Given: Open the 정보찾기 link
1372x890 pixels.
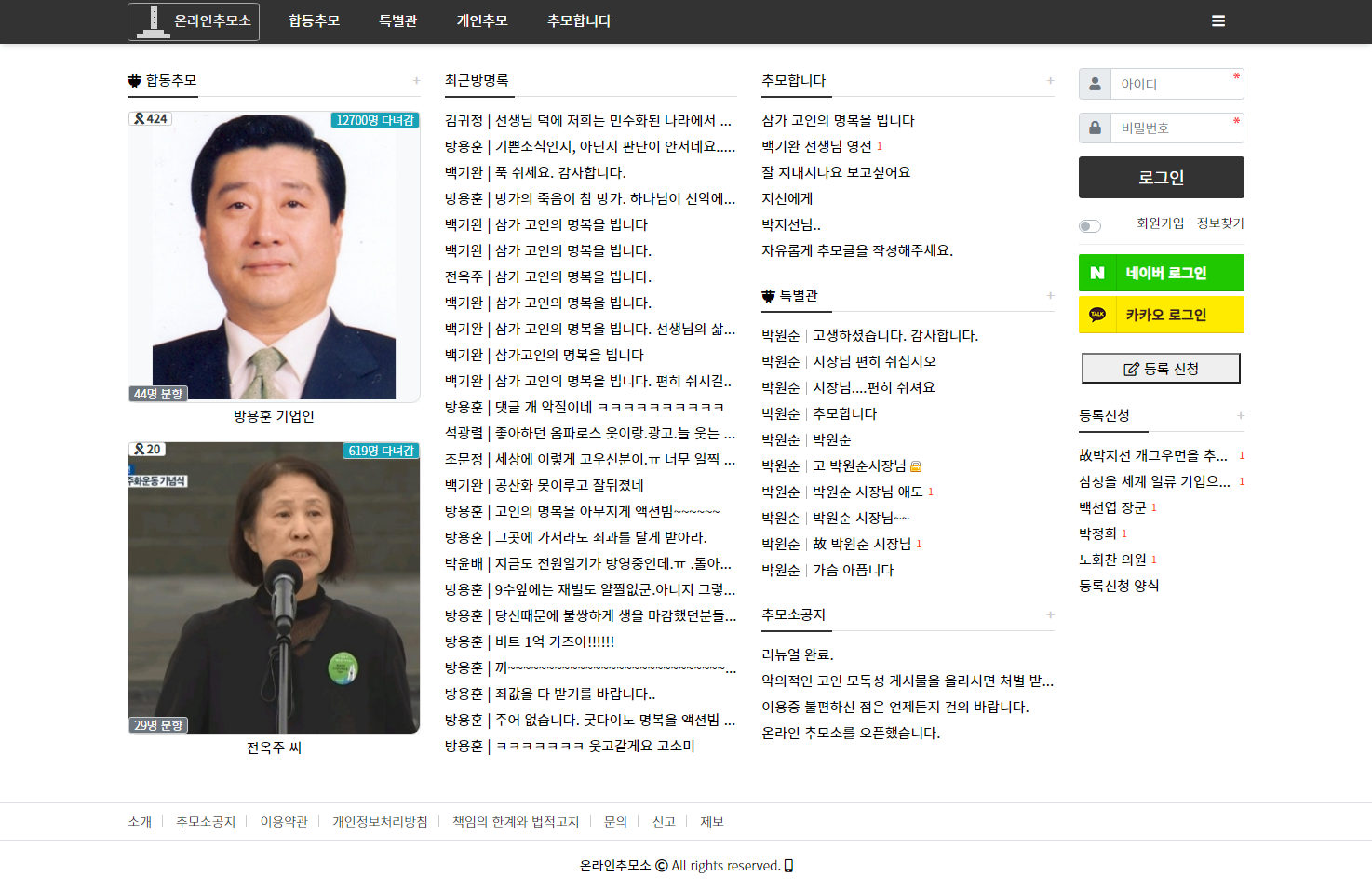Looking at the screenshot, I should coord(1220,223).
